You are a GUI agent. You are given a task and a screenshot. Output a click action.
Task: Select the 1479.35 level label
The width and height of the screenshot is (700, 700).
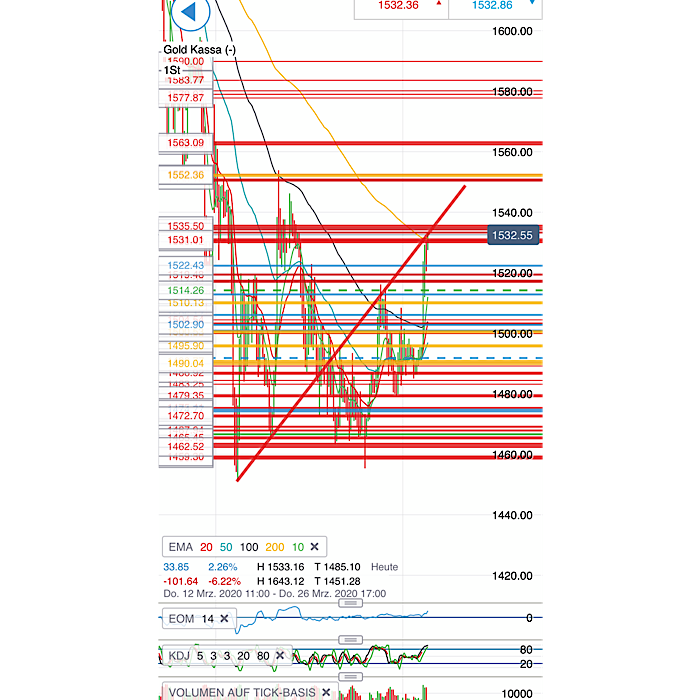pos(186,395)
